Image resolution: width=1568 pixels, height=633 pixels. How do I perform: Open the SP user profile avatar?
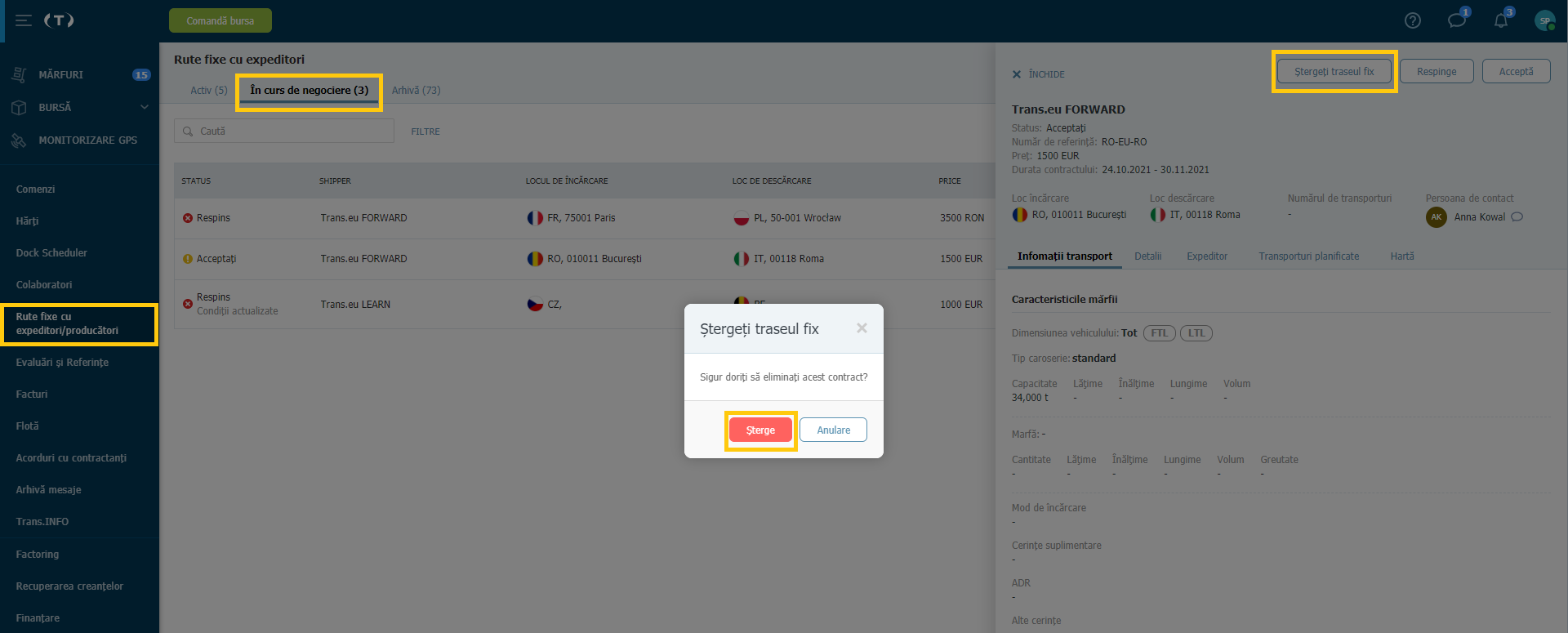coord(1544,20)
